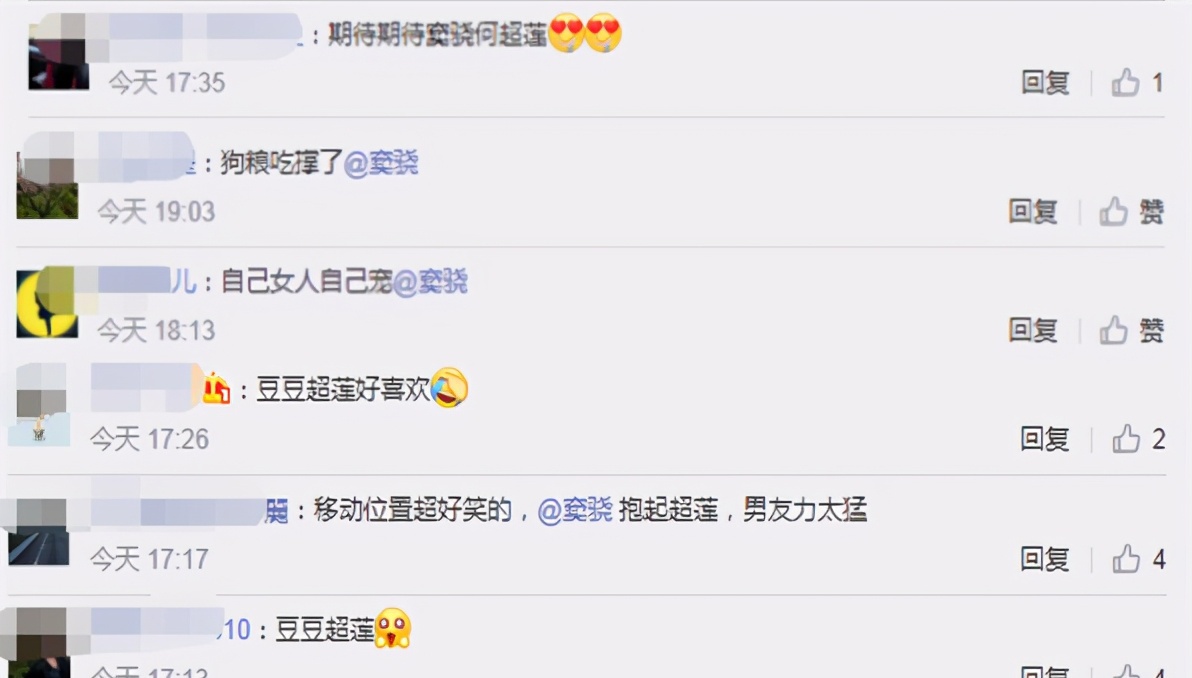Click thumbs-up on the 18:13 comment

1114,330
